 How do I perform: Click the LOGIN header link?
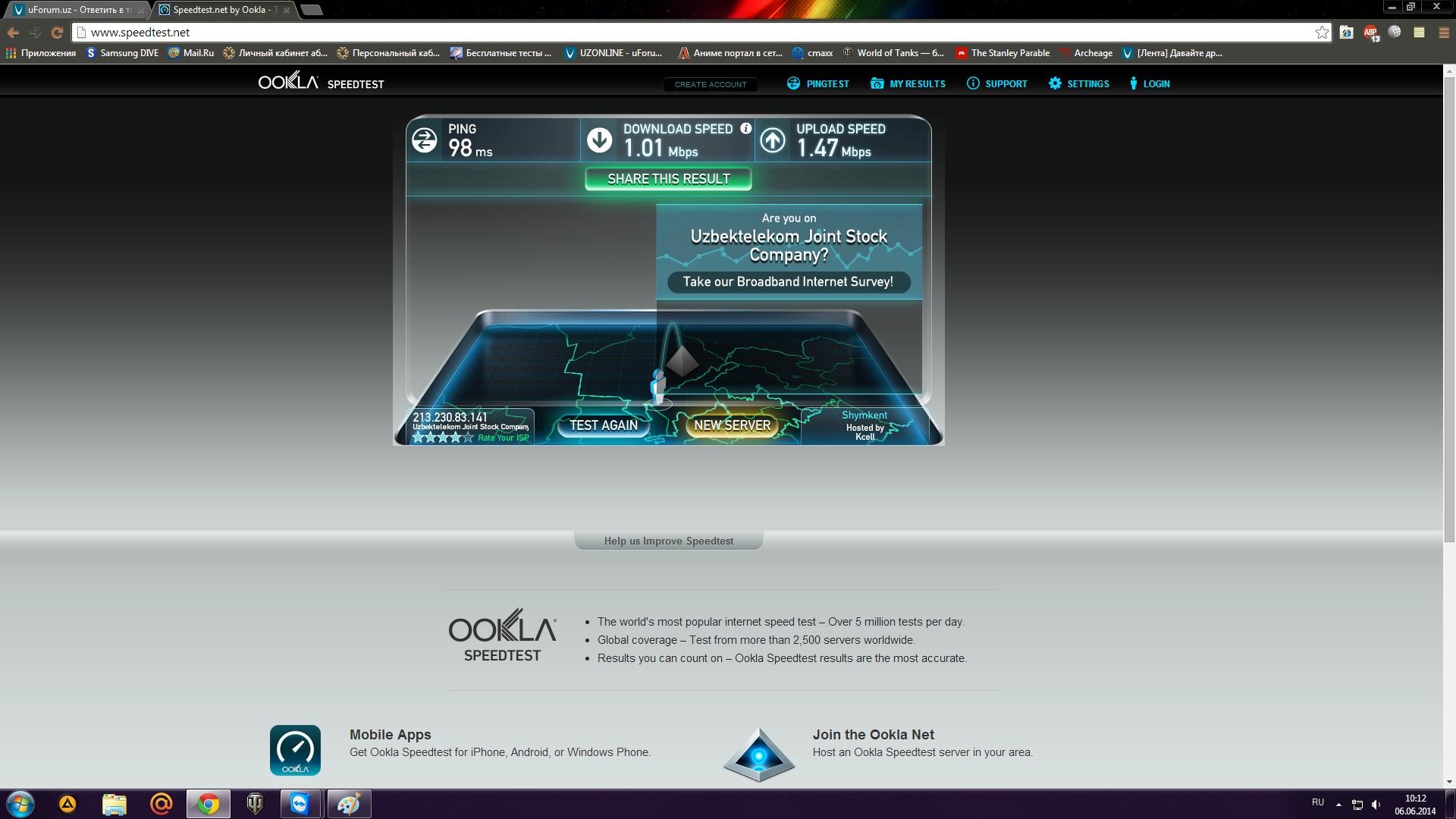[1150, 83]
